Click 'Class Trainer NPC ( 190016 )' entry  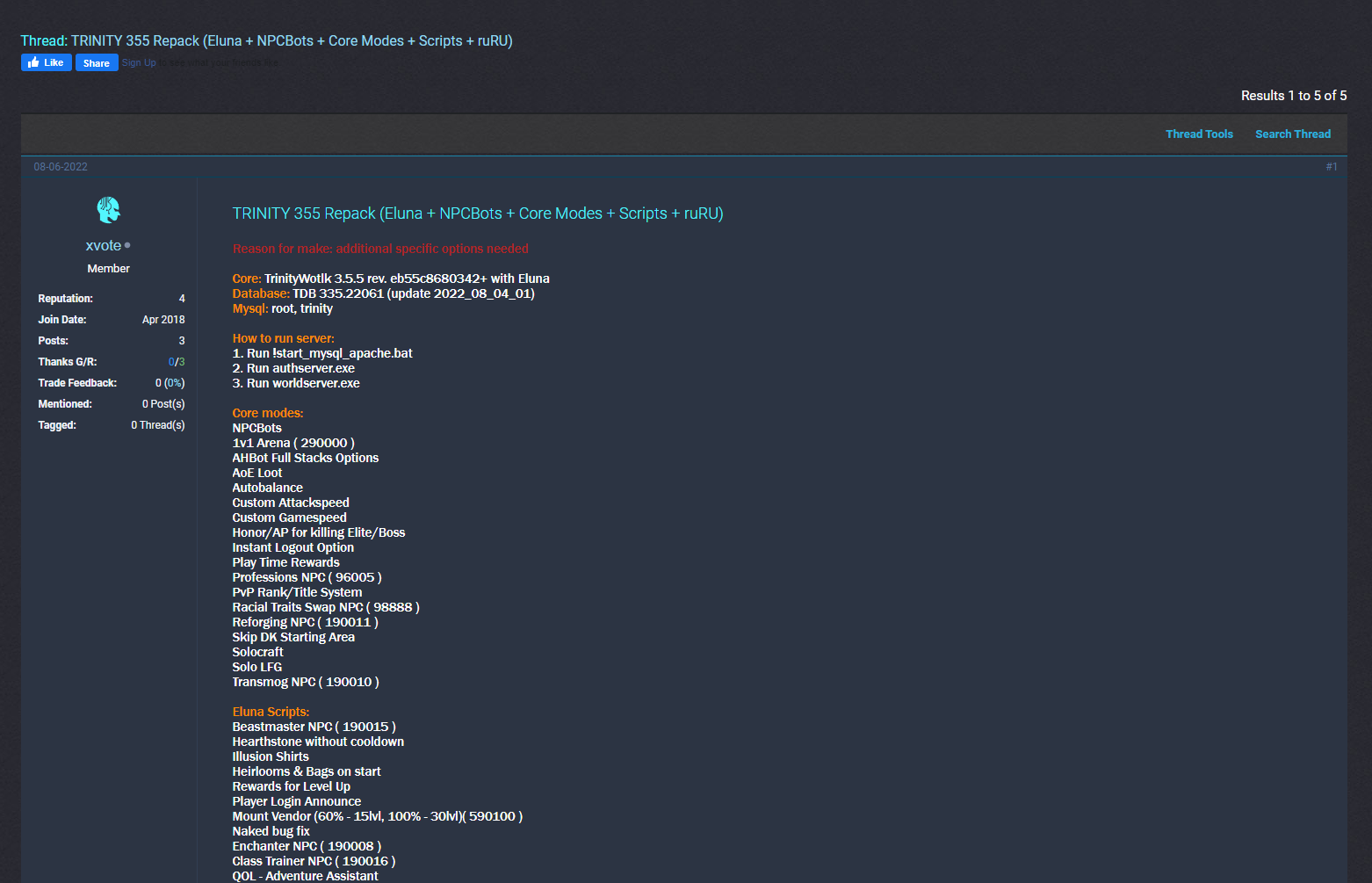(314, 861)
